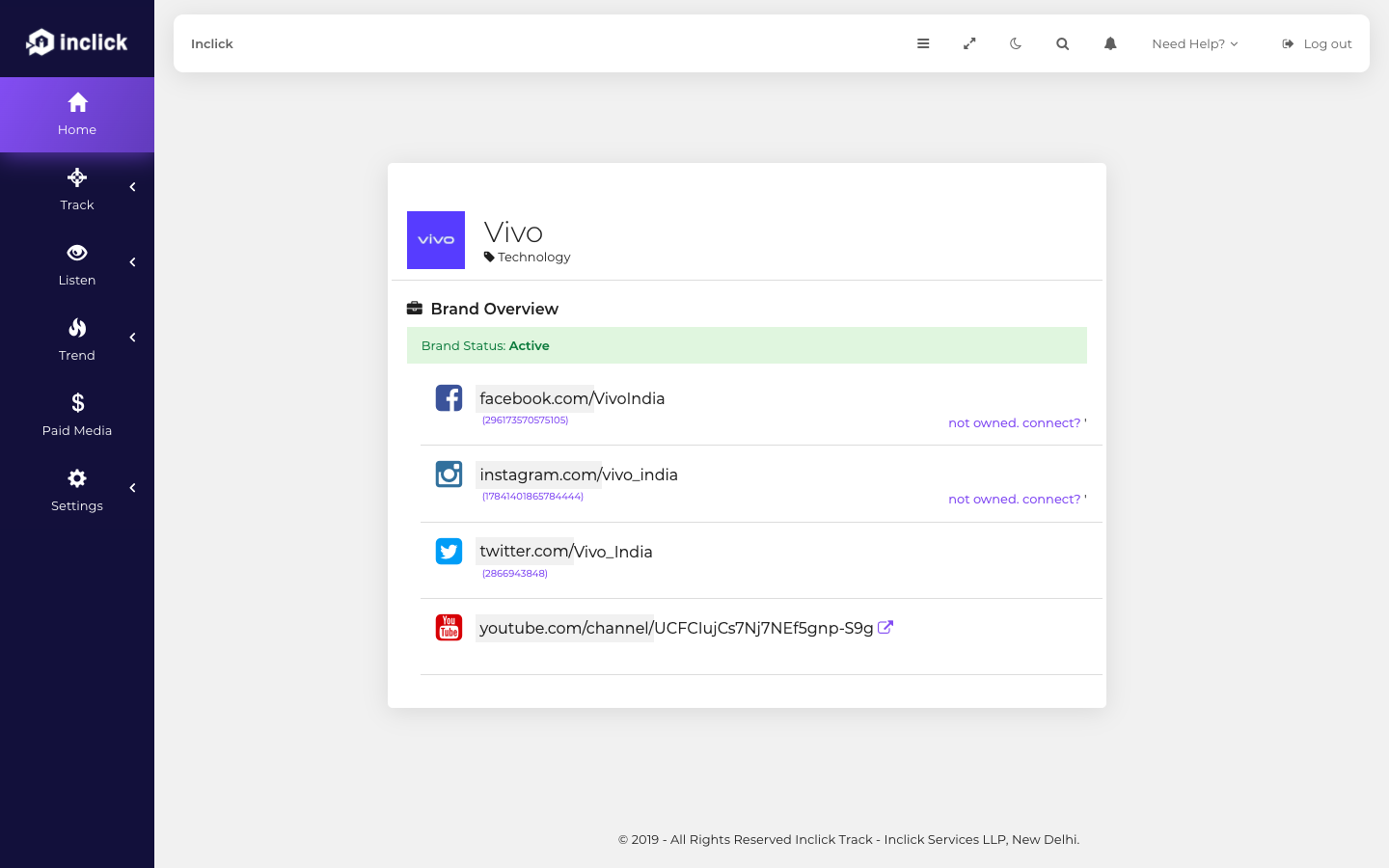Viewport: 1389px width, 868px height.
Task: Click the Instagram ID (17841401865784444)
Action: pyautogui.click(x=532, y=497)
